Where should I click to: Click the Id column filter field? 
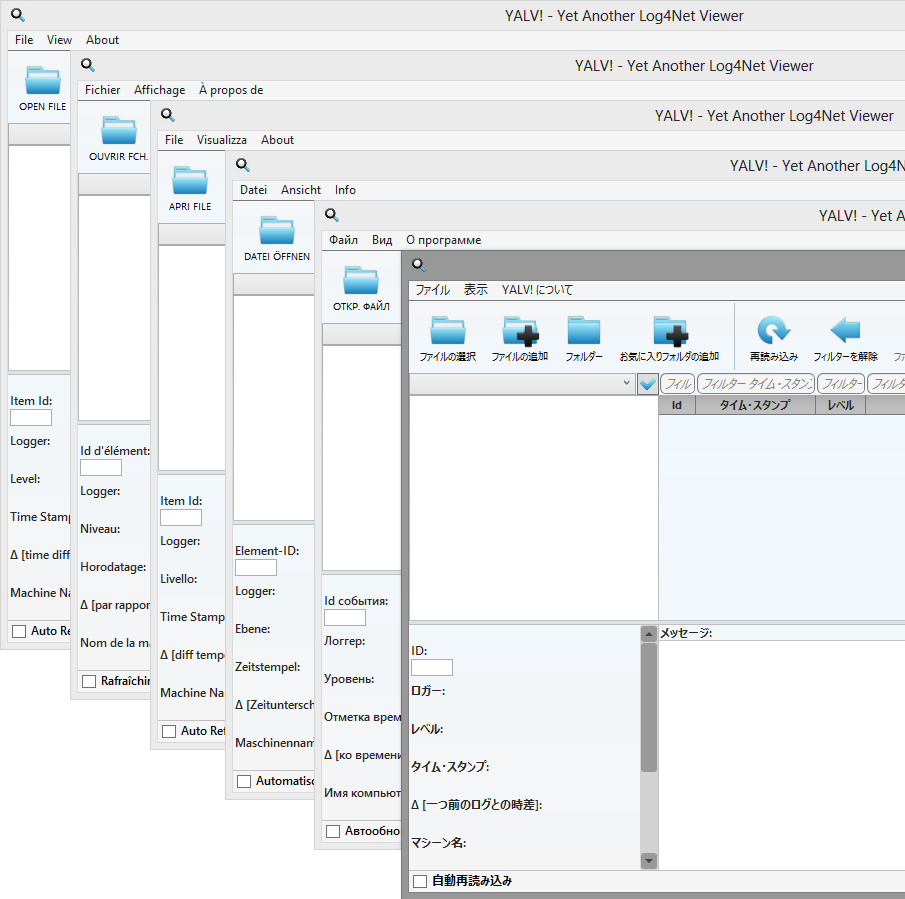click(x=678, y=384)
